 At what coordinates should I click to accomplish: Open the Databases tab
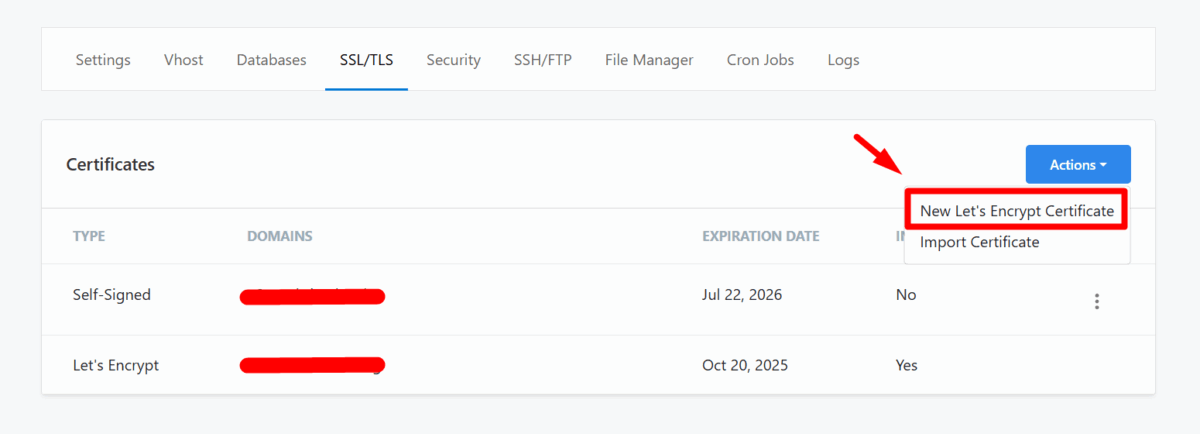pyautogui.click(x=271, y=60)
